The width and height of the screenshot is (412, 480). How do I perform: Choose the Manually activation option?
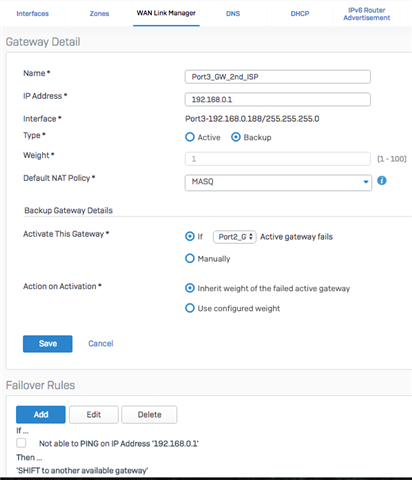click(x=190, y=258)
